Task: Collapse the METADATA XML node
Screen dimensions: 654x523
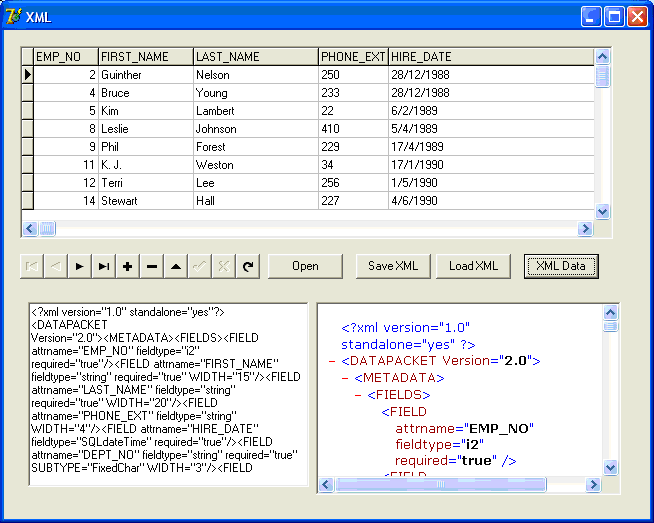Action: coord(345,378)
